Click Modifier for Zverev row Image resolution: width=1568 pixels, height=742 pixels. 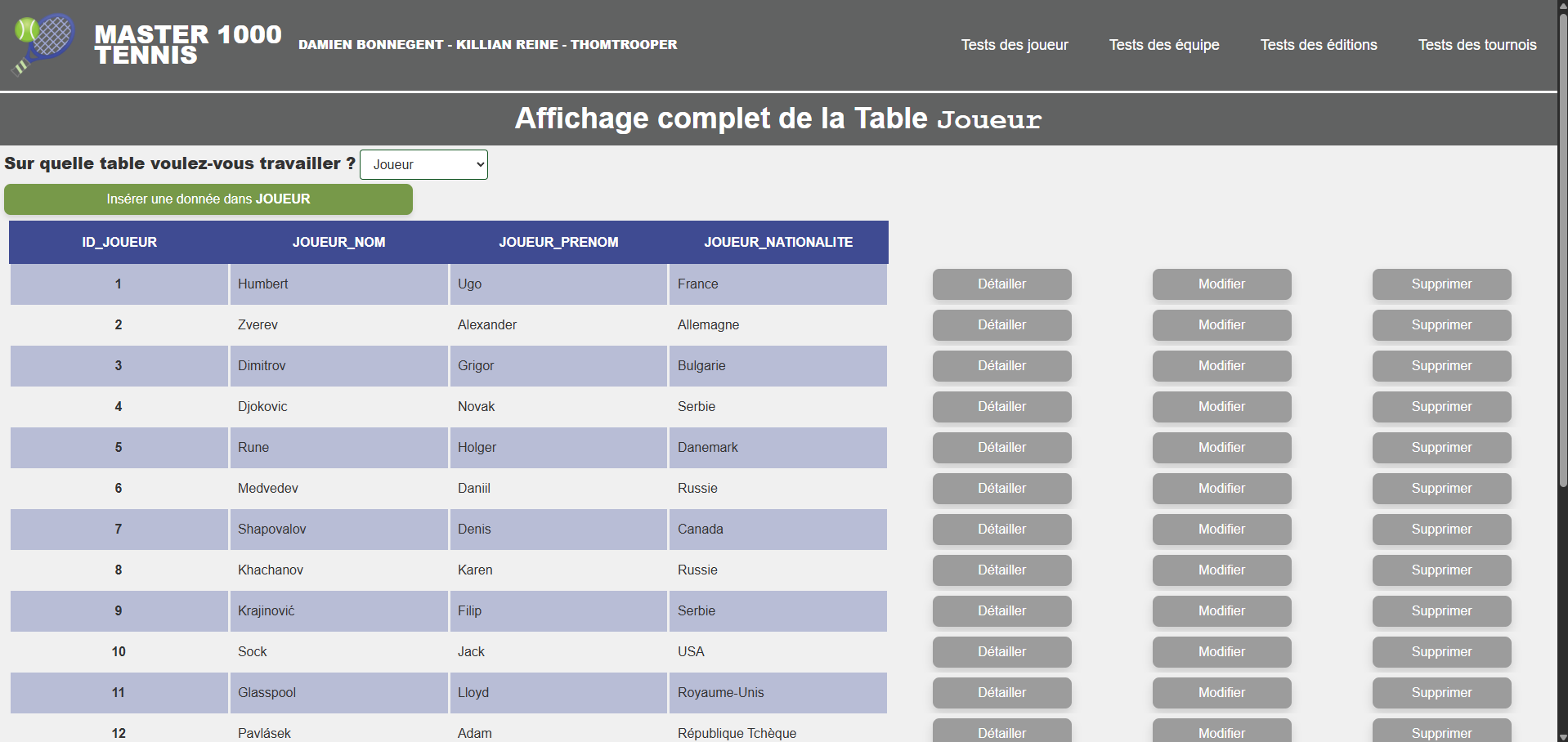pos(1222,325)
